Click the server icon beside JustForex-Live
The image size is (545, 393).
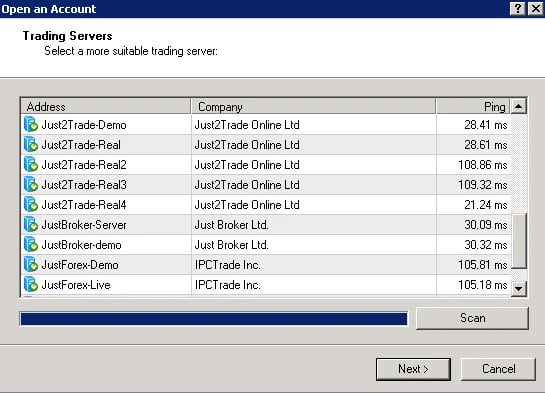coord(31,285)
